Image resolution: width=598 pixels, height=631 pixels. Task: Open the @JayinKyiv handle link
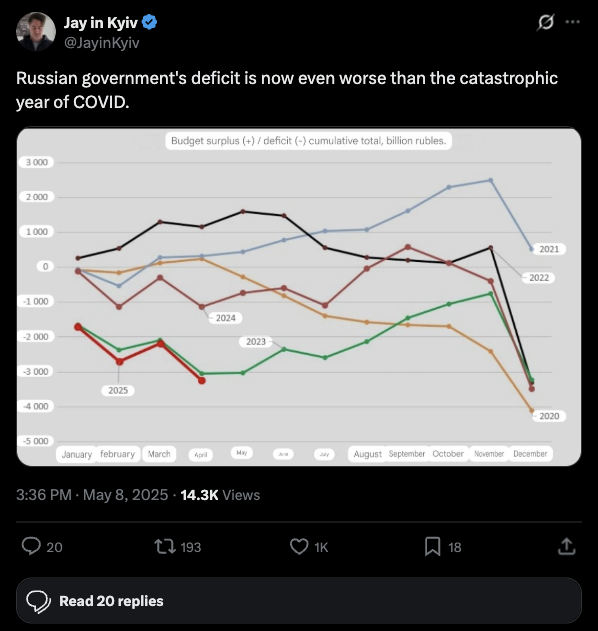(102, 43)
